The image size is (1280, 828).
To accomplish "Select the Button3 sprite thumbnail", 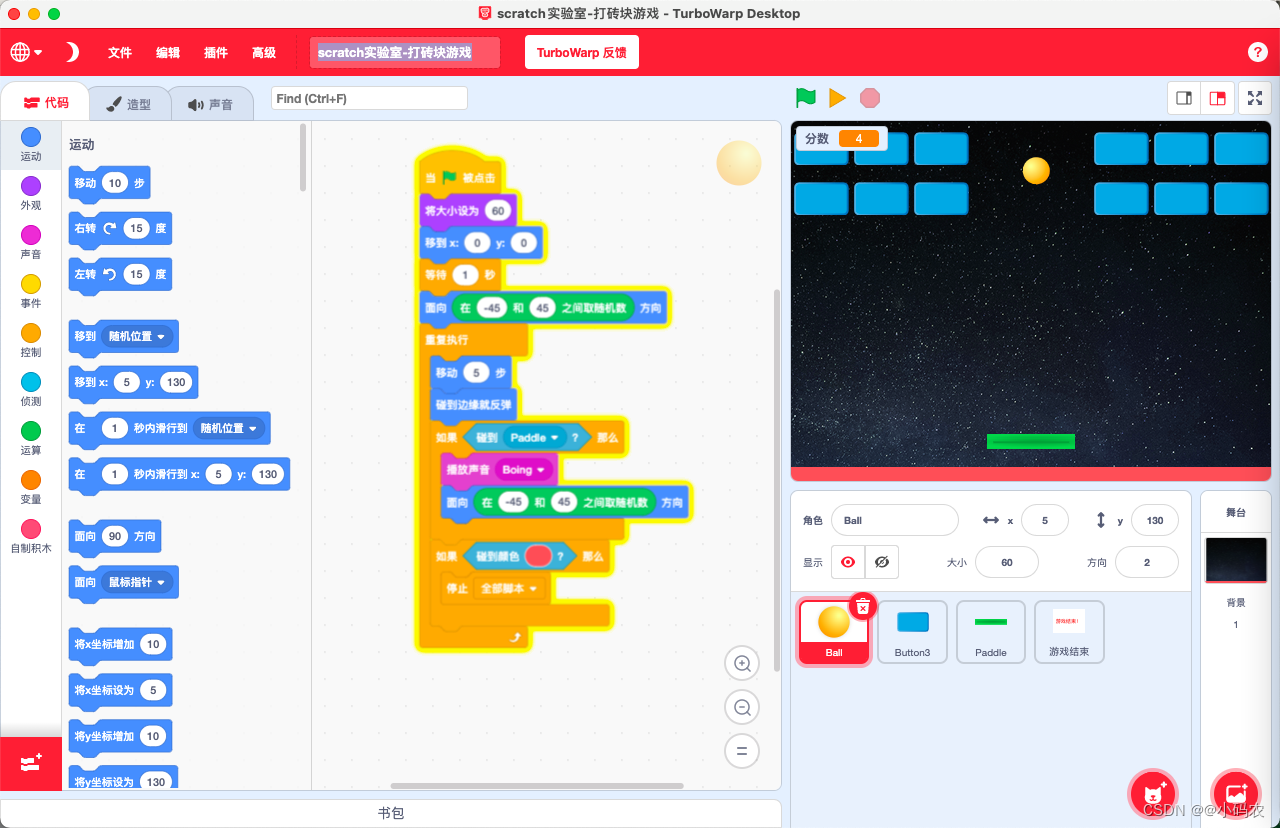I will point(912,632).
